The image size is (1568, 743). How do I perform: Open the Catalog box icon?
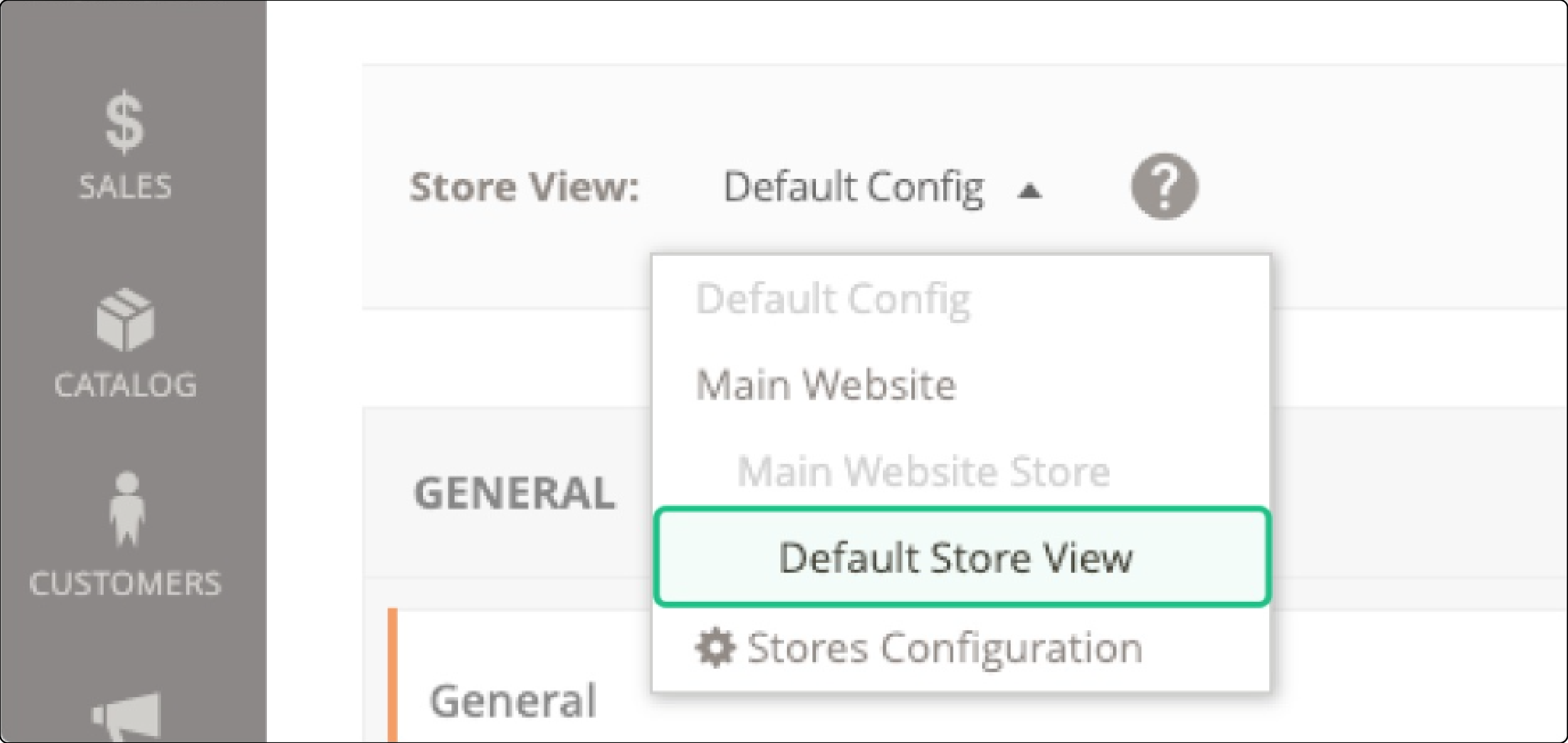coord(126,320)
